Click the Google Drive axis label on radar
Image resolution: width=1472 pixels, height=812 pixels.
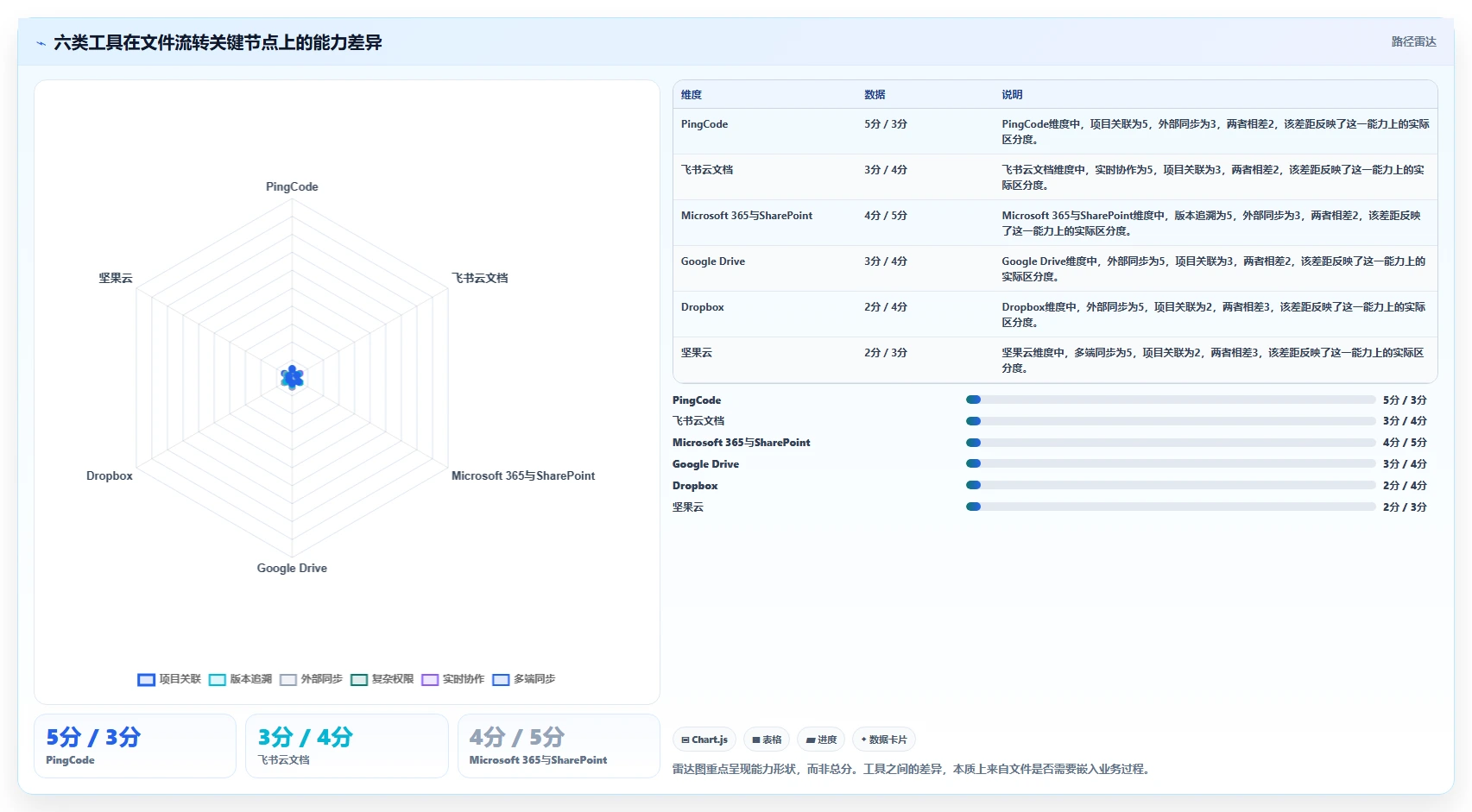coord(292,568)
